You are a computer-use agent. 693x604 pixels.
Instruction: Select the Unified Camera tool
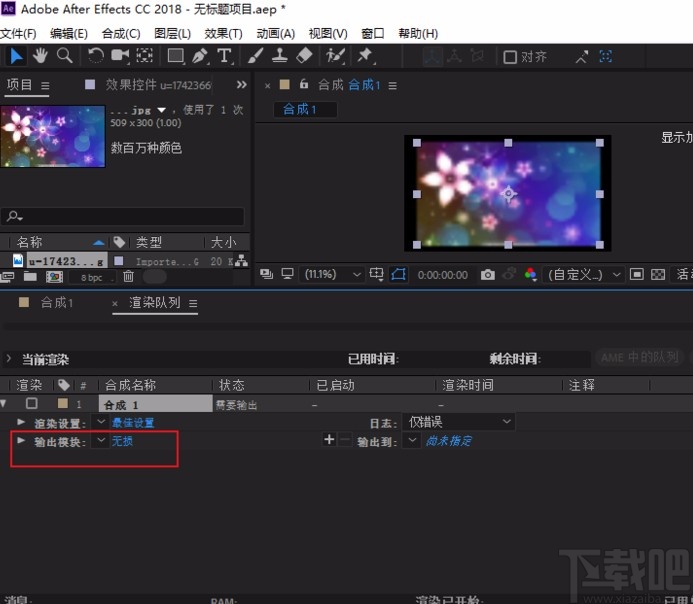(120, 56)
